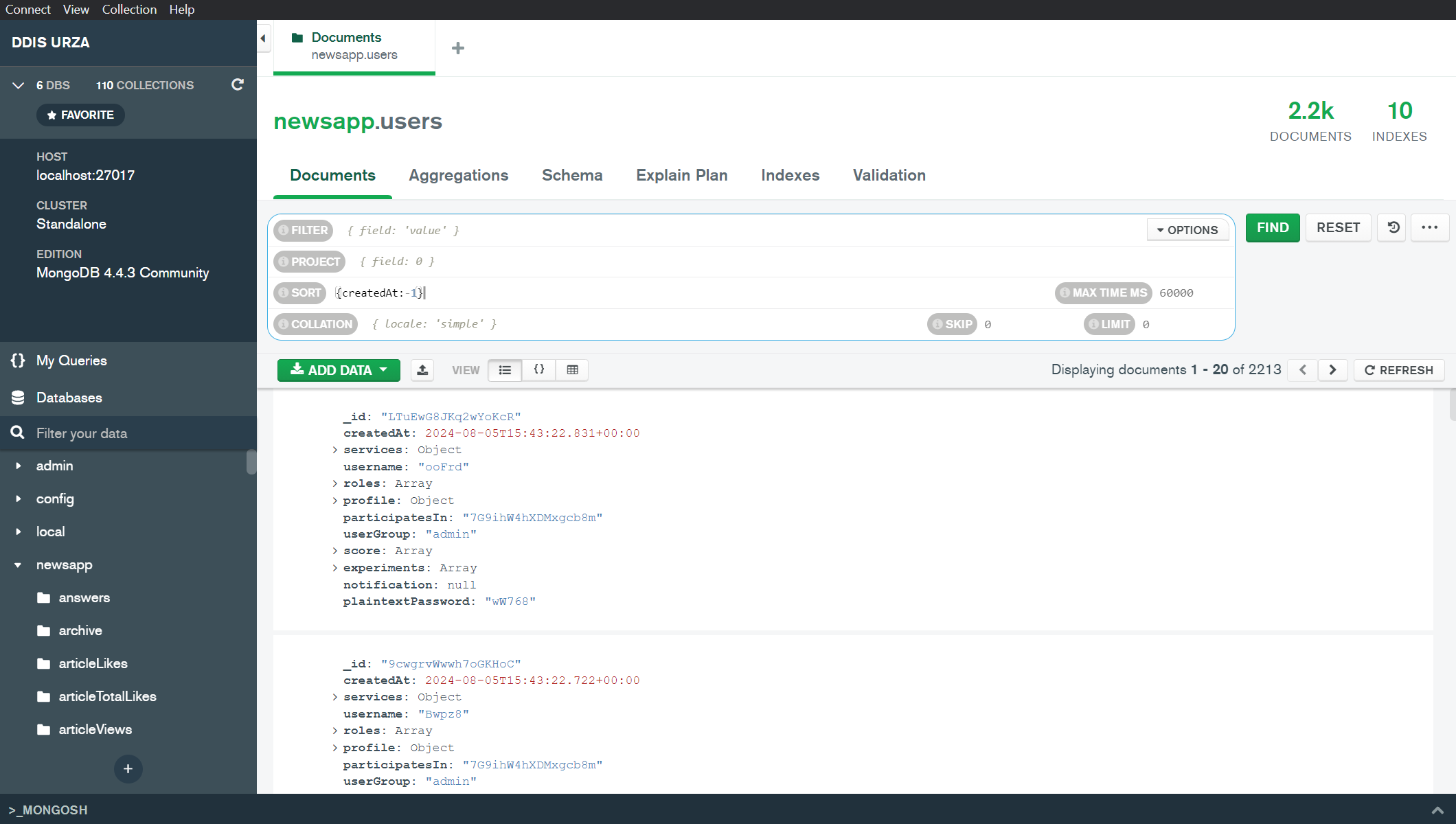Select the Documents newsapp.users tab

pos(354,46)
